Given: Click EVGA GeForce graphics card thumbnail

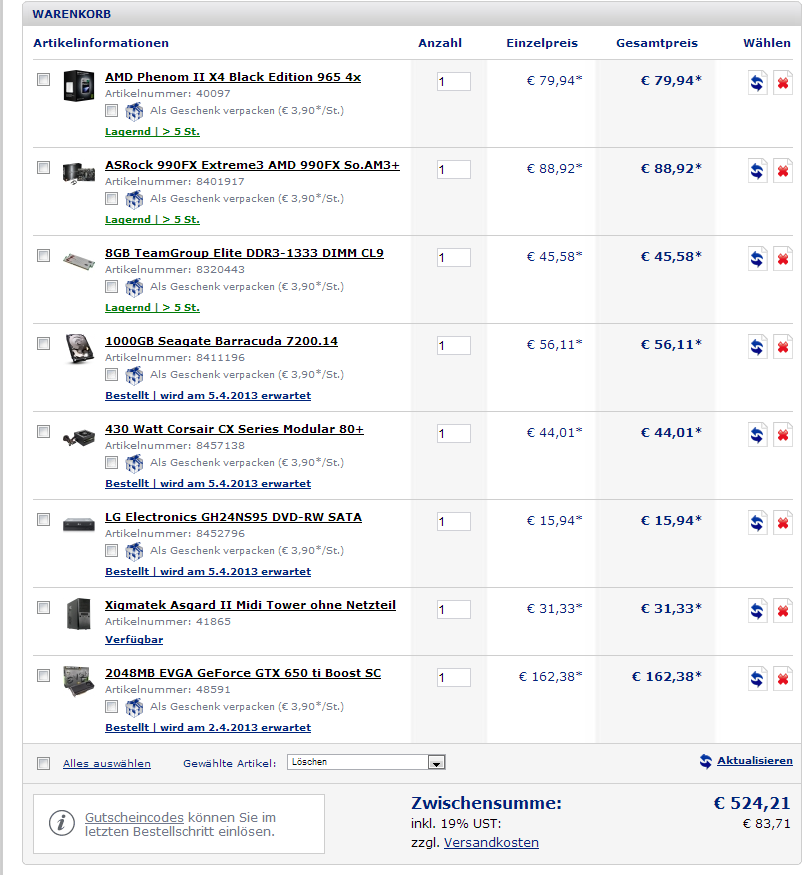Looking at the screenshot, I should tap(79, 681).
